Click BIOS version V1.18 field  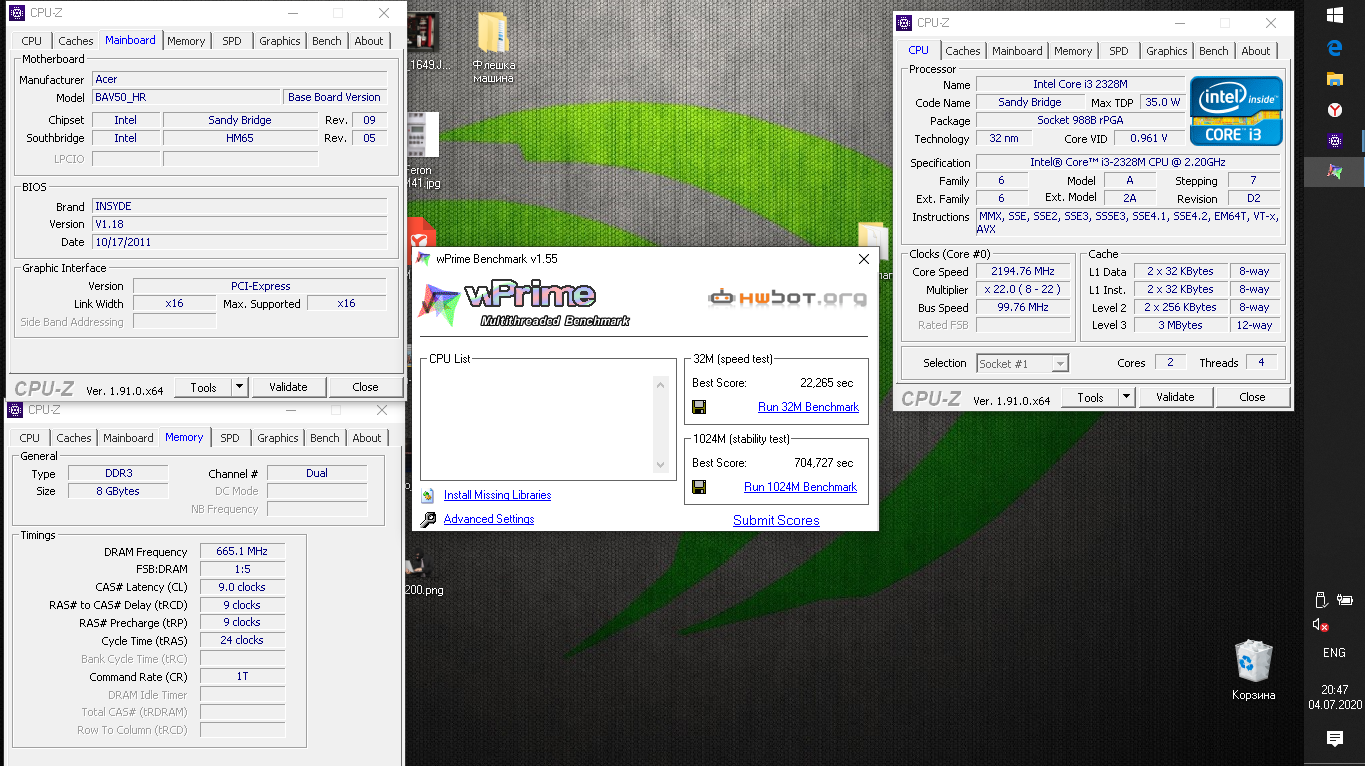pos(240,224)
